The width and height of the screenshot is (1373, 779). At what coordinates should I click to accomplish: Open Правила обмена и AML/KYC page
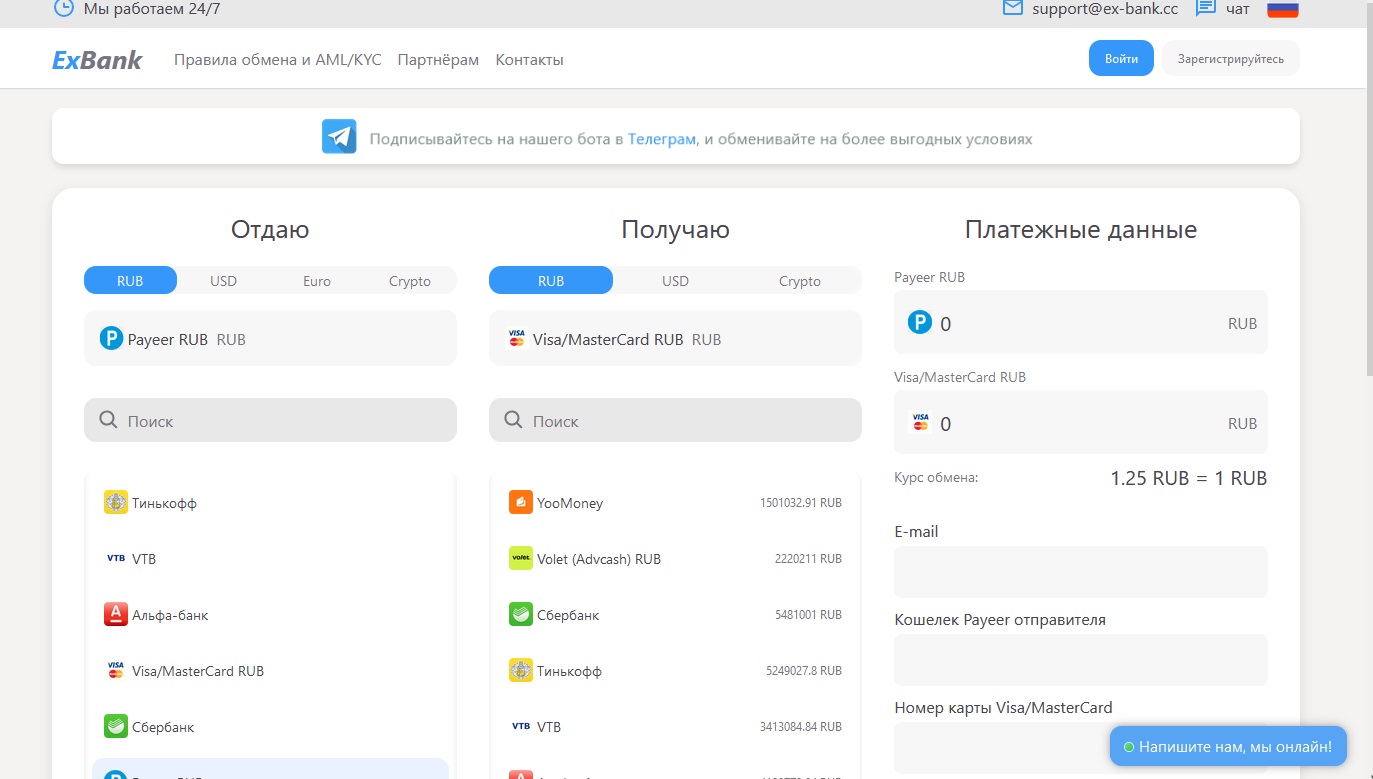pos(278,60)
